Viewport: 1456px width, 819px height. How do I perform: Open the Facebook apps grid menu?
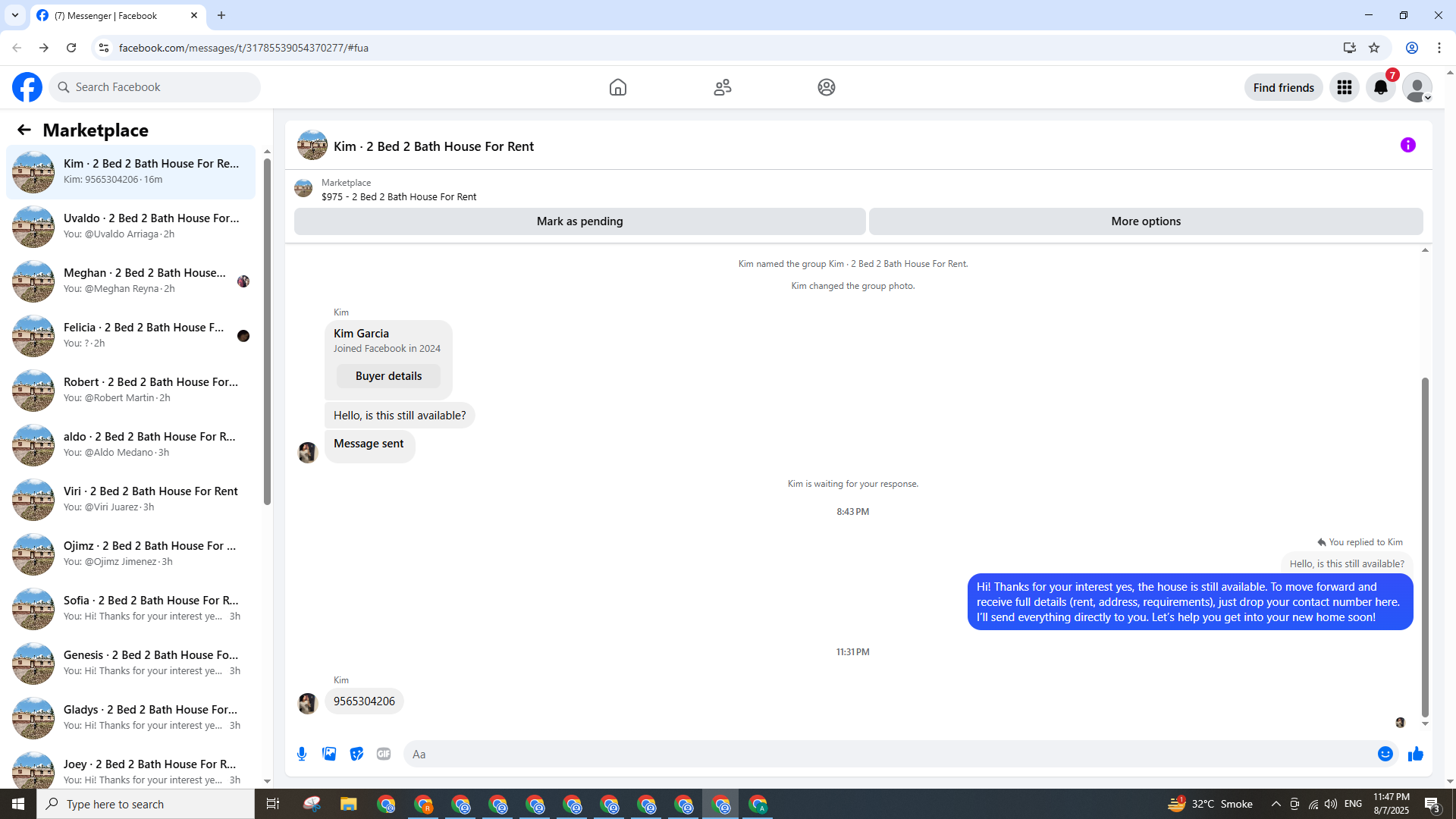pyautogui.click(x=1344, y=88)
